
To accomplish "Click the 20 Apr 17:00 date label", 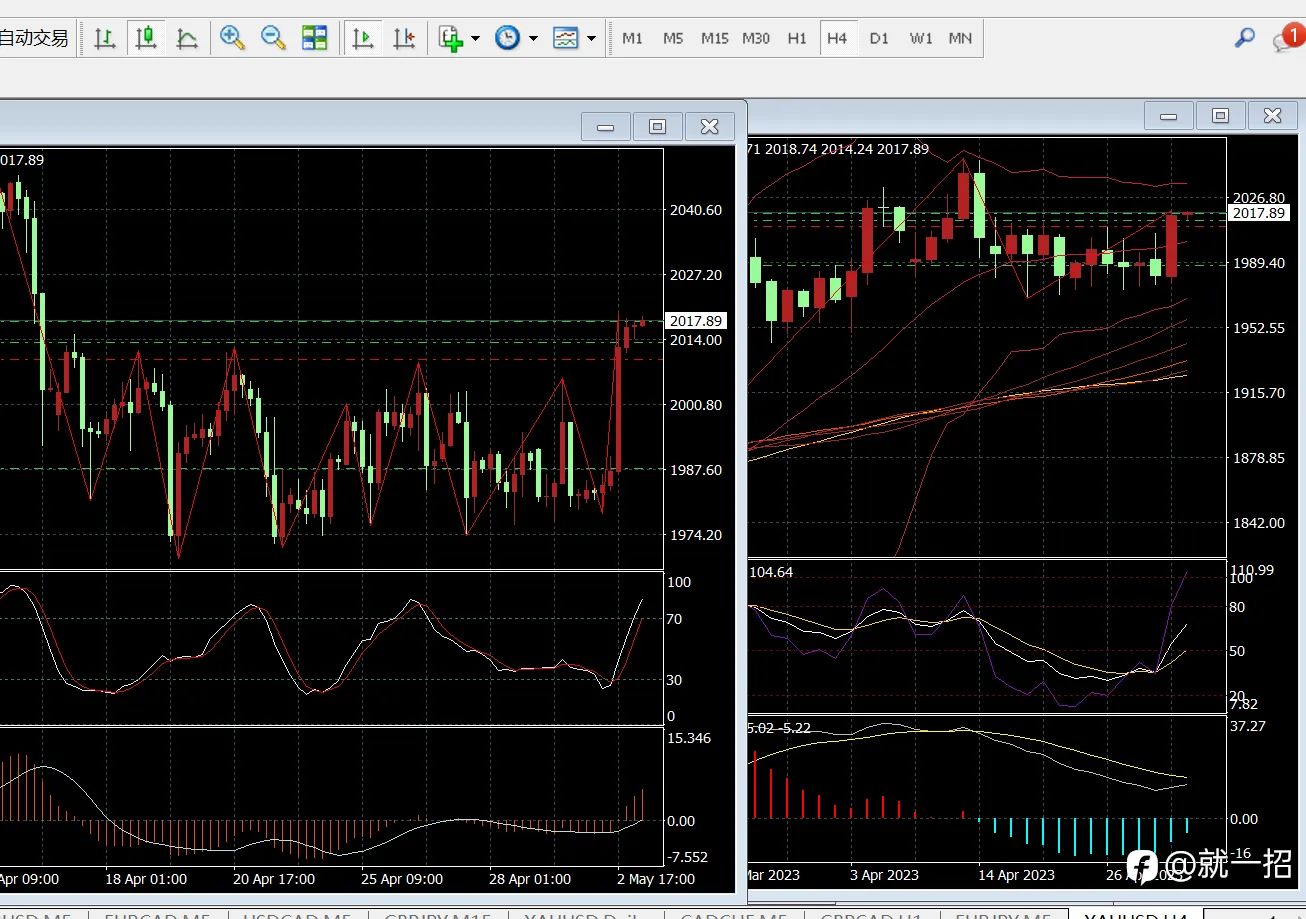I will click(x=274, y=879).
